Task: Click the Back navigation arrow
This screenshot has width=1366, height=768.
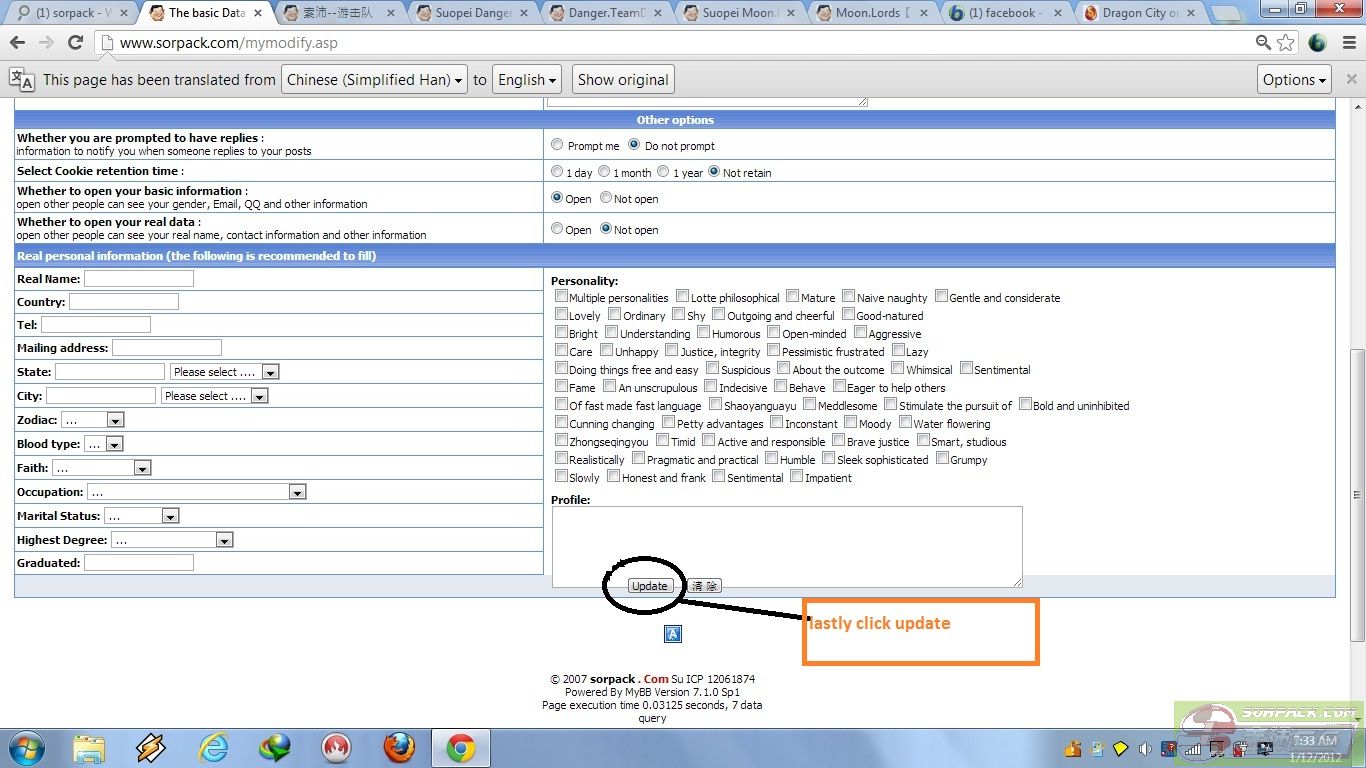Action: click(x=17, y=43)
